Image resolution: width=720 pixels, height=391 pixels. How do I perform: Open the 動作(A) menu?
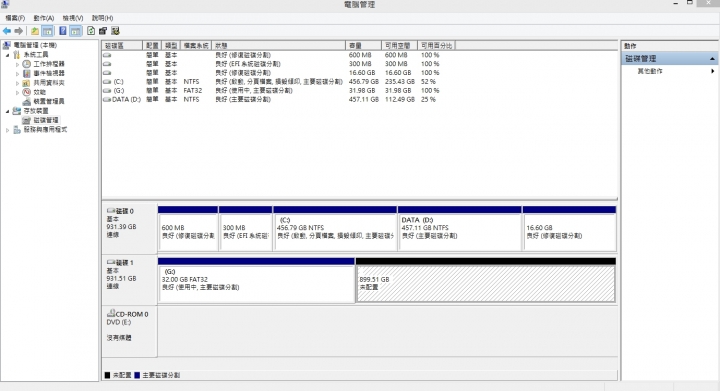44,18
